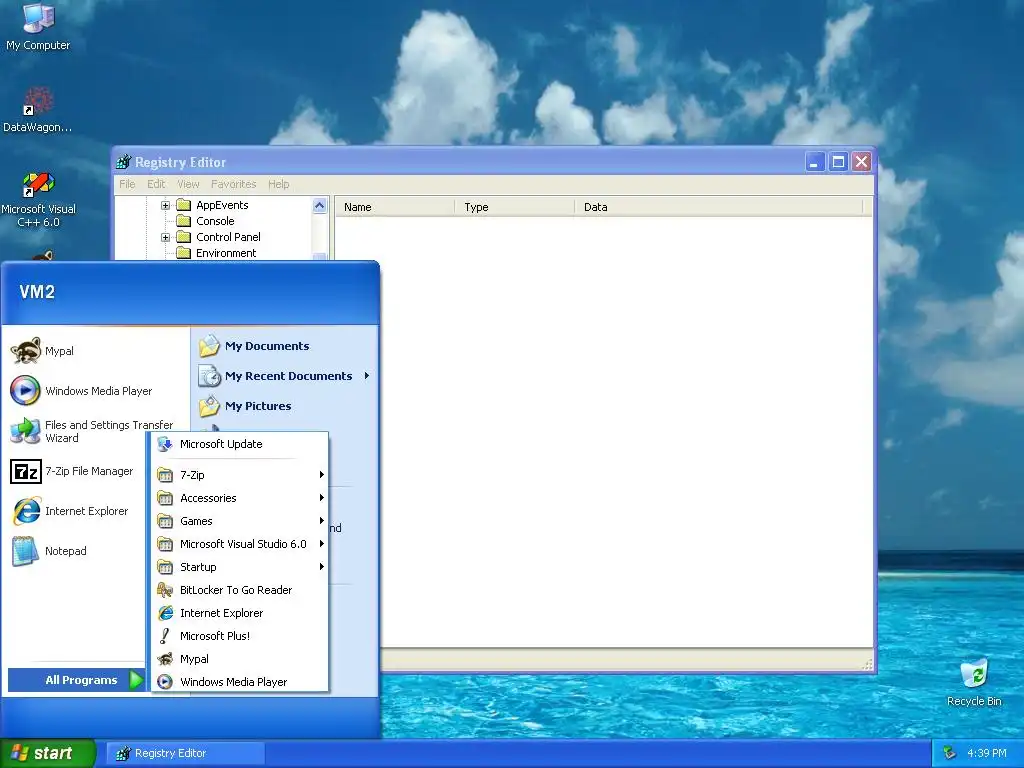Screen dimensions: 1024x768
Task: Expand Microsoft Visual Studio 6.0 submenu
Action: (240, 543)
